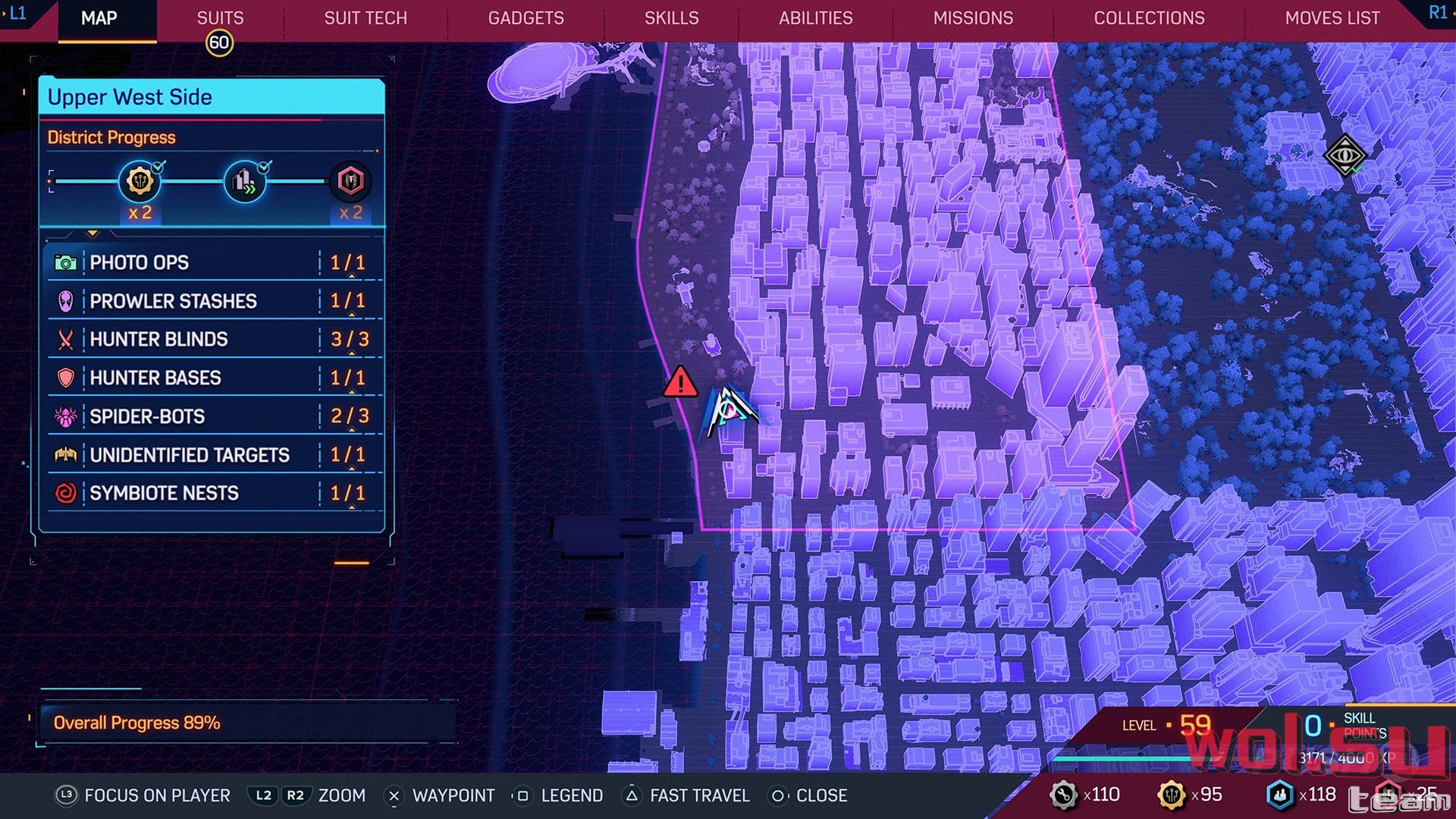1456x819 pixels.
Task: Switch to the Suits tab
Action: pos(220,18)
